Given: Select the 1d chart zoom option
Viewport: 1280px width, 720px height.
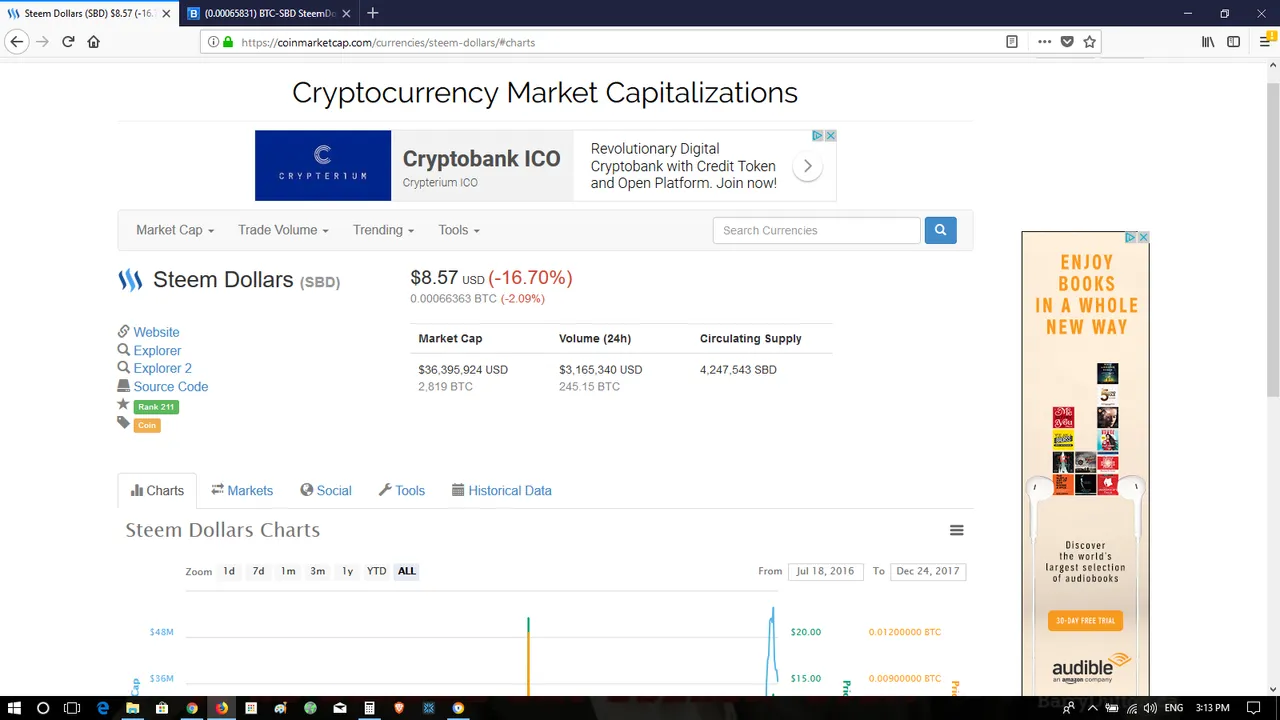Looking at the screenshot, I should [x=229, y=571].
